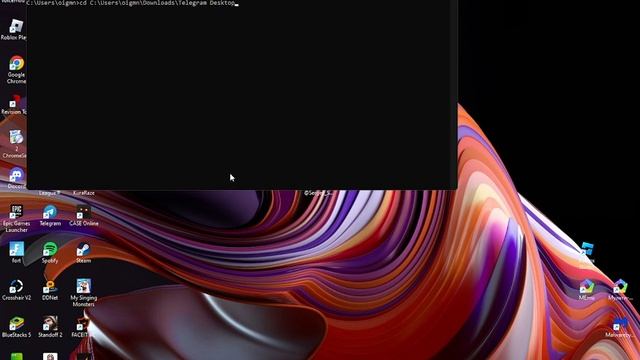Launch Google Chrome from the desktop
Image resolution: width=640 pixels, height=360 pixels.
pos(16,70)
